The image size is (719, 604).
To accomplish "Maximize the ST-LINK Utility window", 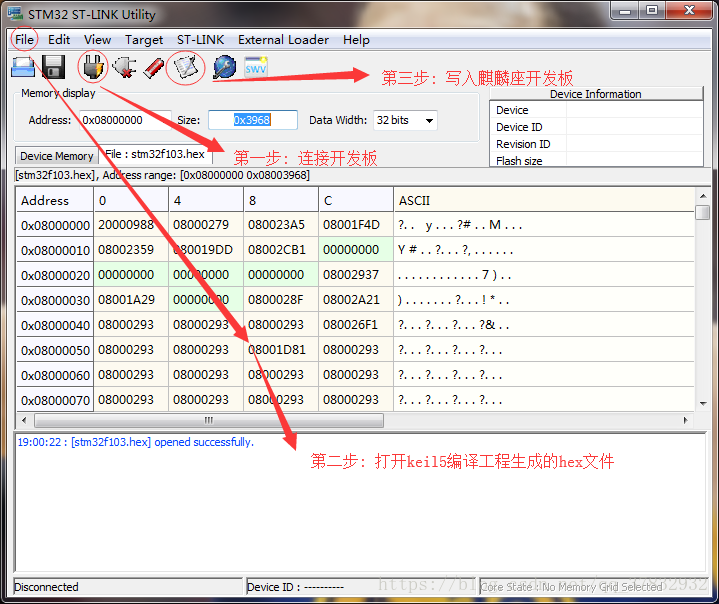I will coord(652,11).
